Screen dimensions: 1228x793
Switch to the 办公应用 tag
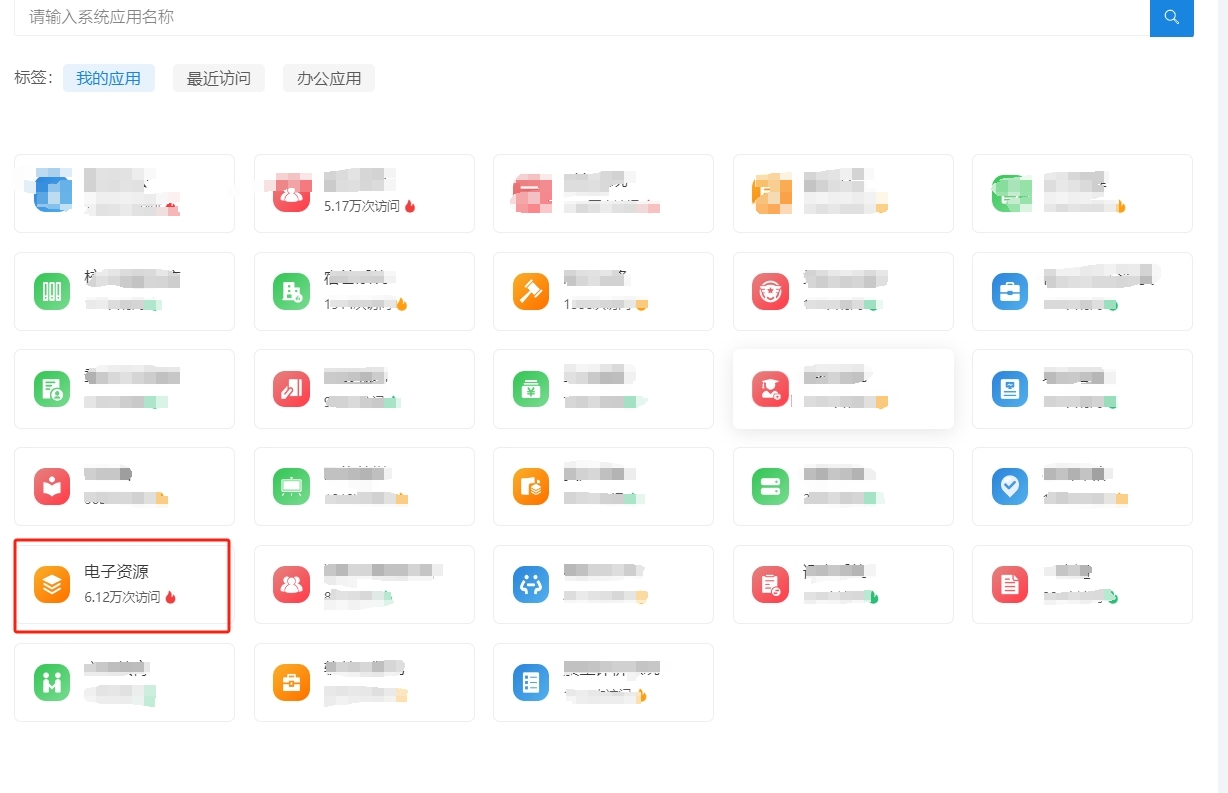pyautogui.click(x=329, y=78)
